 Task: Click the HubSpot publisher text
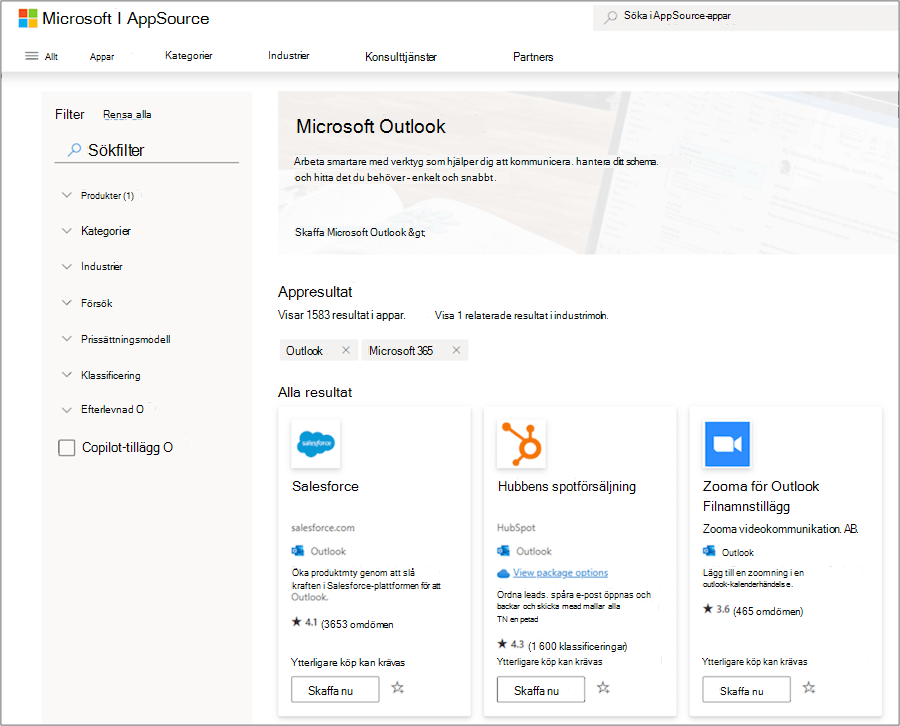(x=516, y=527)
